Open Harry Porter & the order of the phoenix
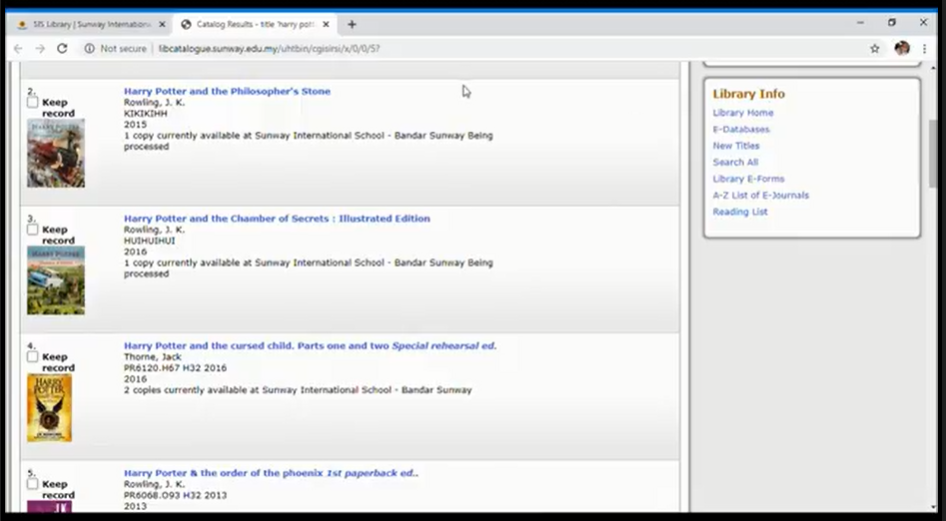Image resolution: width=946 pixels, height=521 pixels. click(x=271, y=473)
